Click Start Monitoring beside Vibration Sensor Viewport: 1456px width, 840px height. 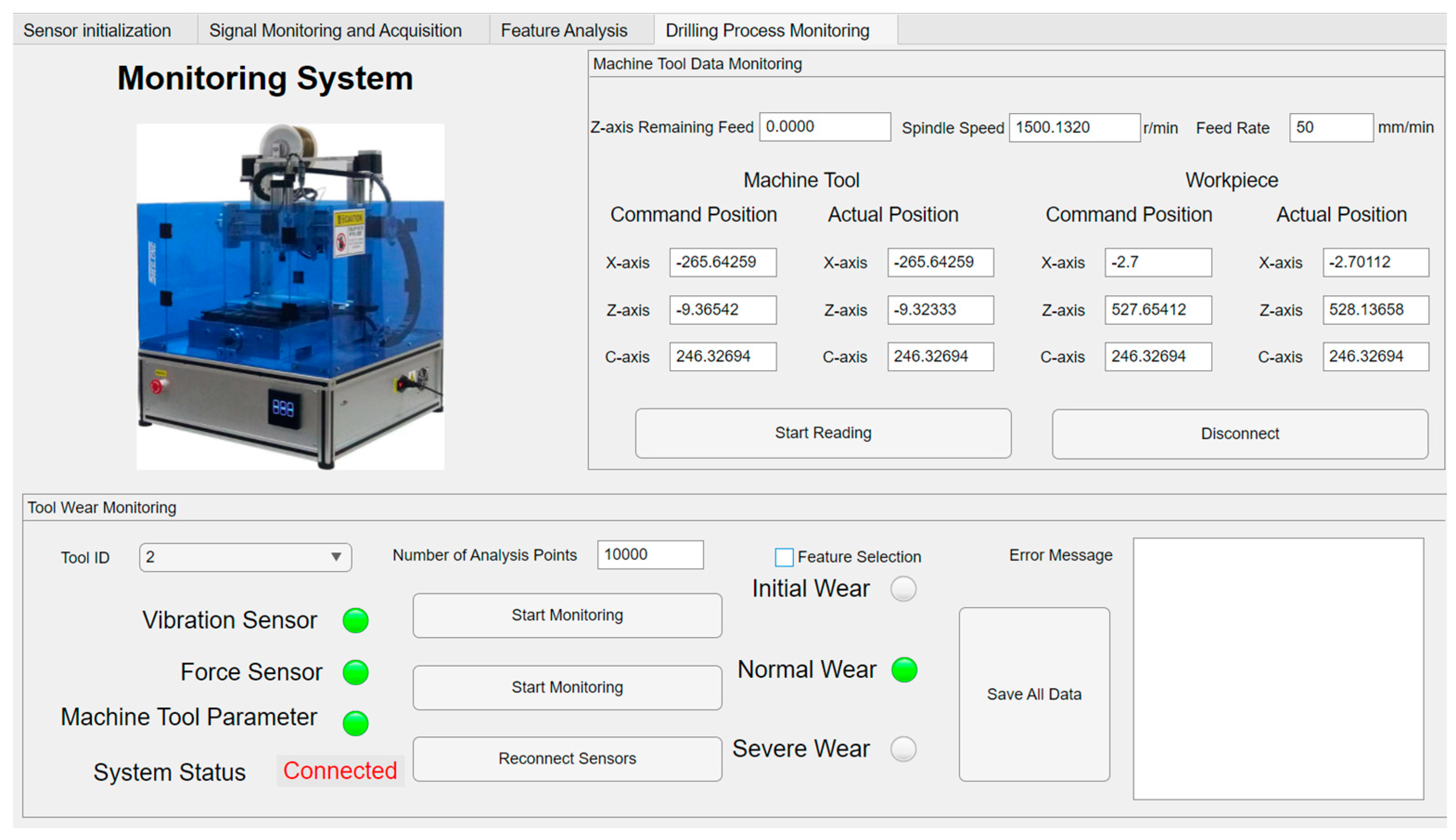pyautogui.click(x=567, y=615)
